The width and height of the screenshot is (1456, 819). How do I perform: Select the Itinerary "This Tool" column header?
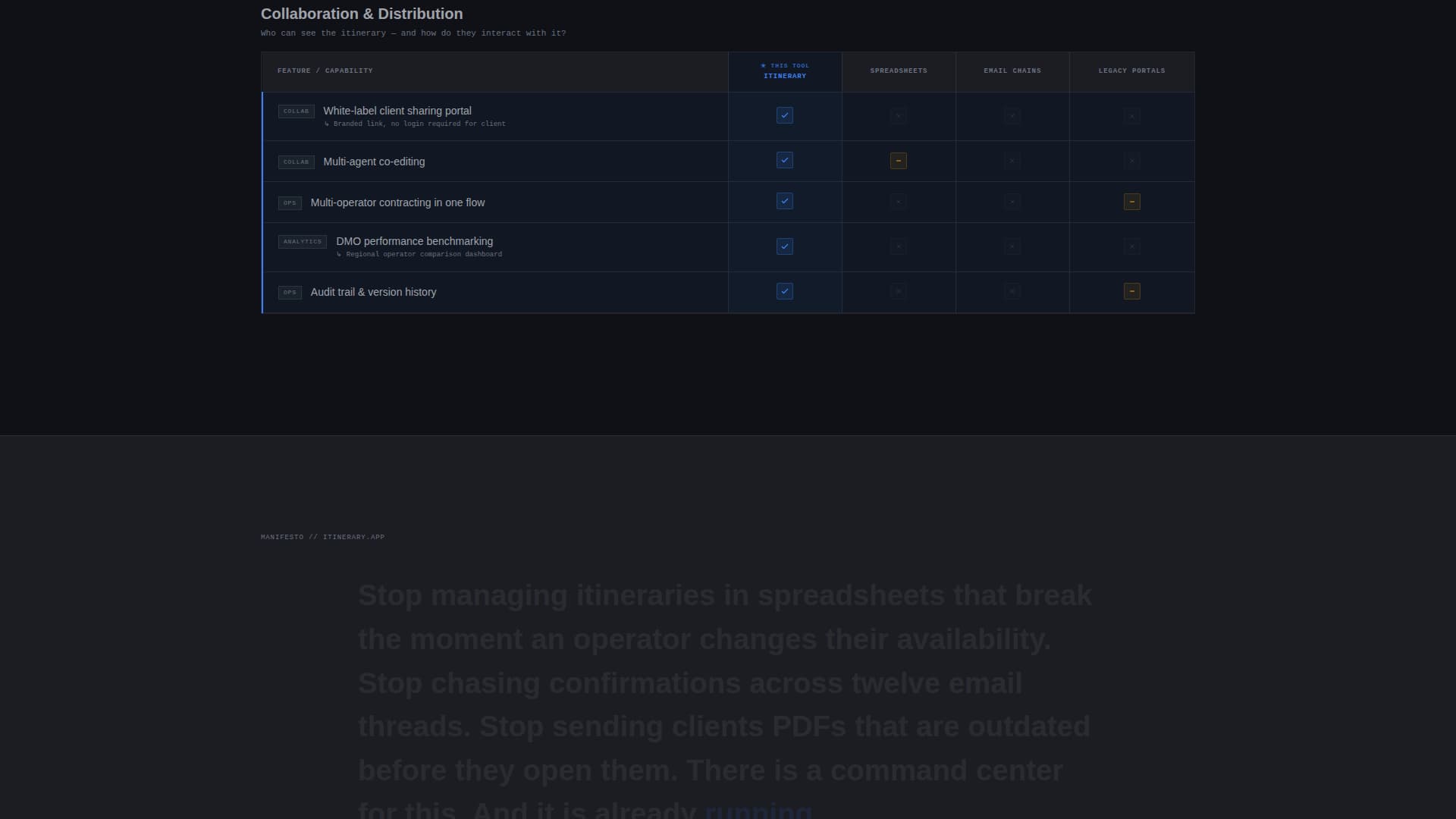coord(785,71)
